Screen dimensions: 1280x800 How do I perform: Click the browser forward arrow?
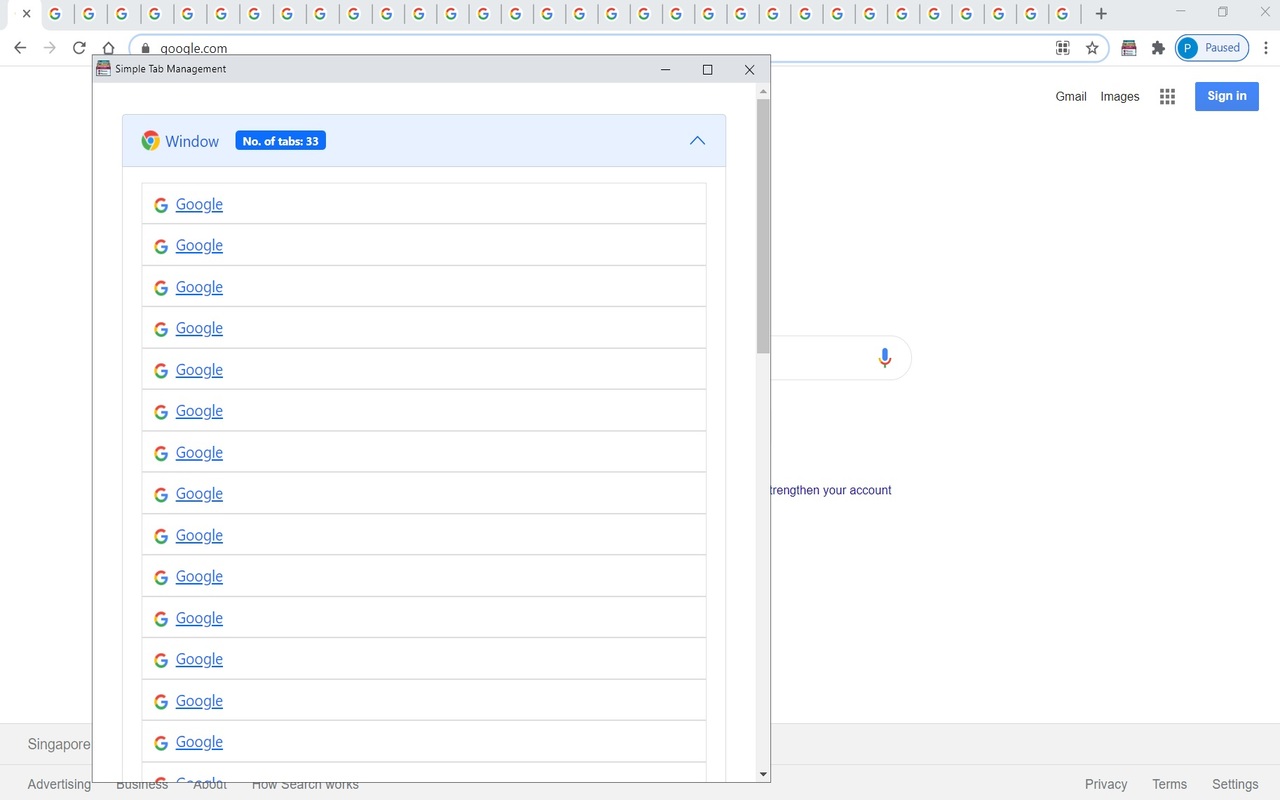pos(50,48)
